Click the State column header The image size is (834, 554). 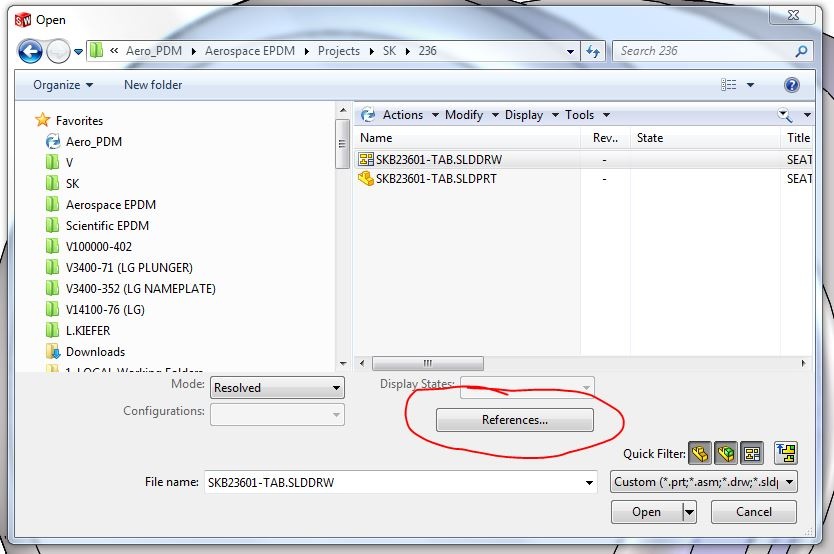[x=705, y=138]
